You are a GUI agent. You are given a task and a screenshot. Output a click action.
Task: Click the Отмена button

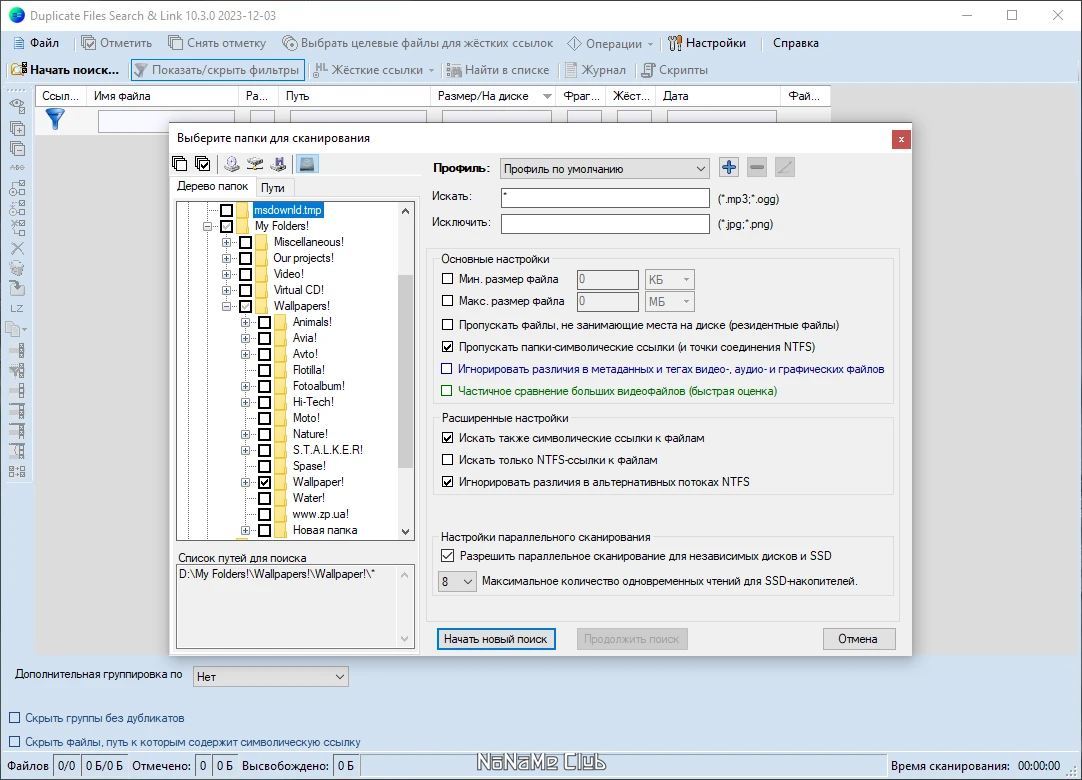(858, 639)
